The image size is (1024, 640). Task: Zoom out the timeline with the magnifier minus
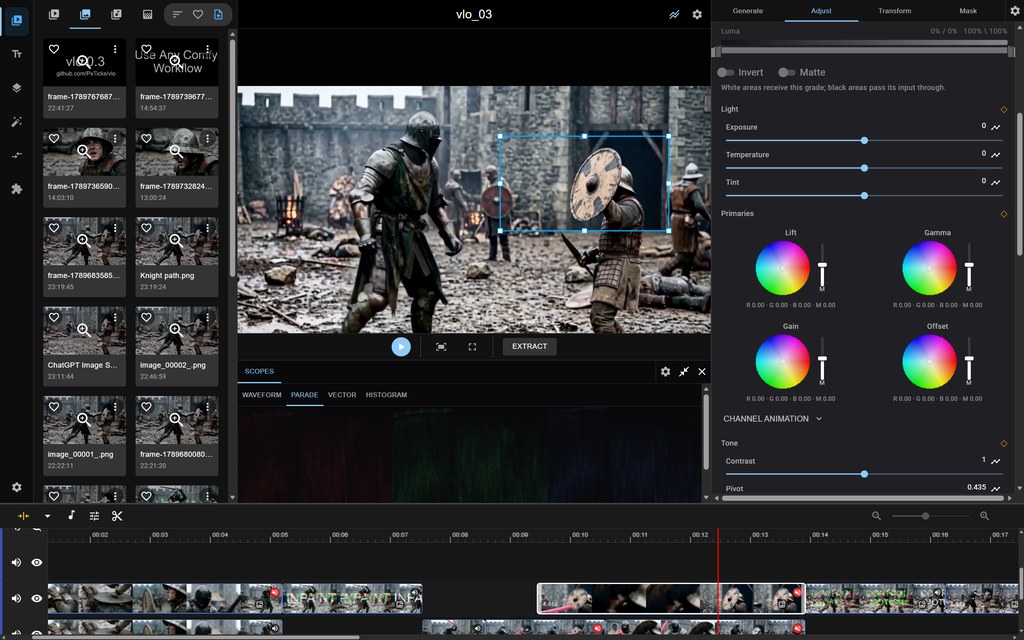click(x=876, y=516)
